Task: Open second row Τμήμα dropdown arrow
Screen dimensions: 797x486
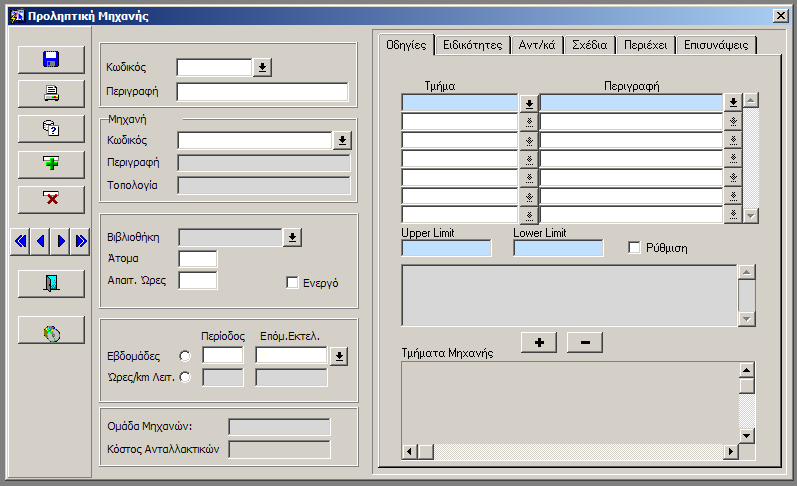Action: [529, 122]
